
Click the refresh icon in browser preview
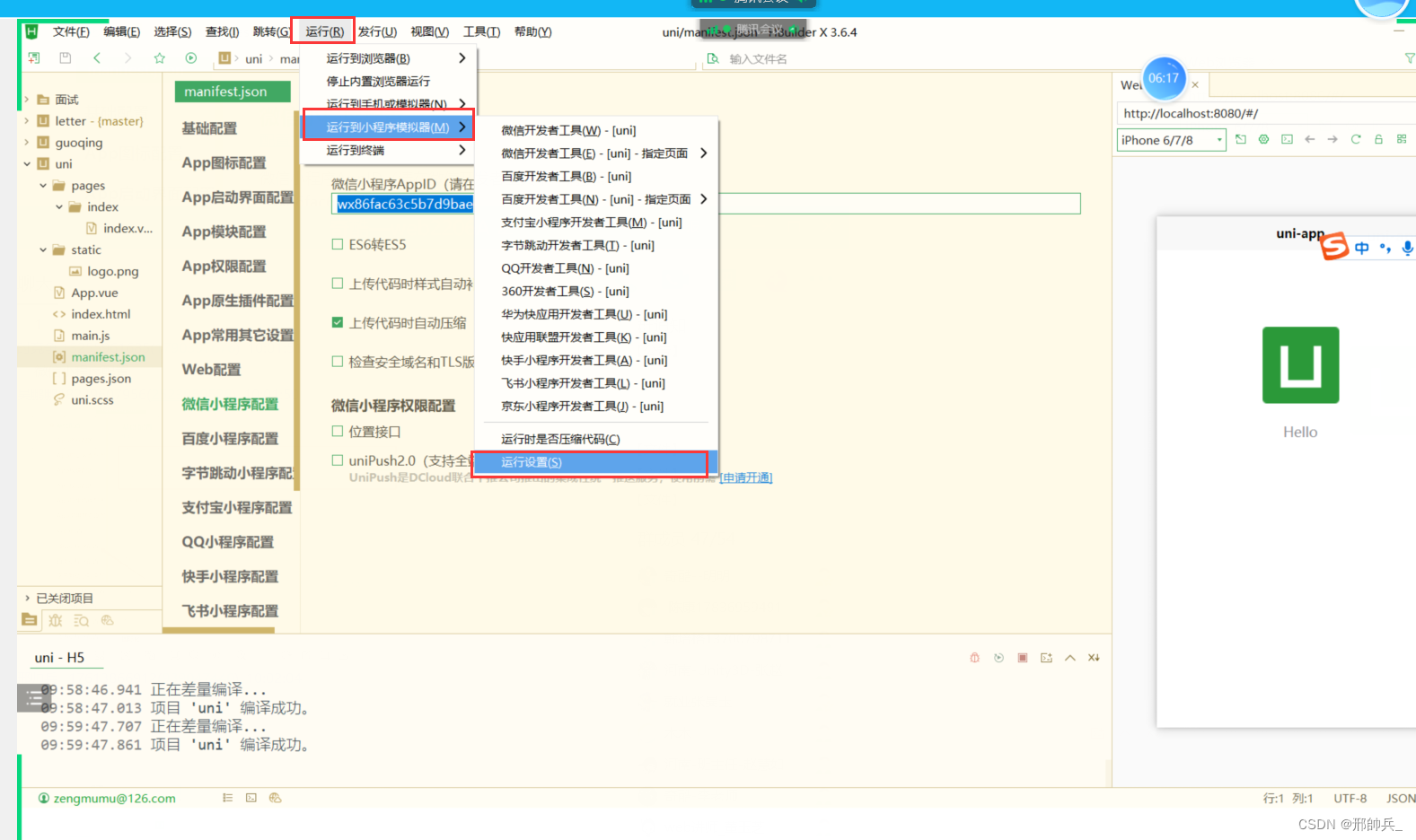[x=1356, y=139]
